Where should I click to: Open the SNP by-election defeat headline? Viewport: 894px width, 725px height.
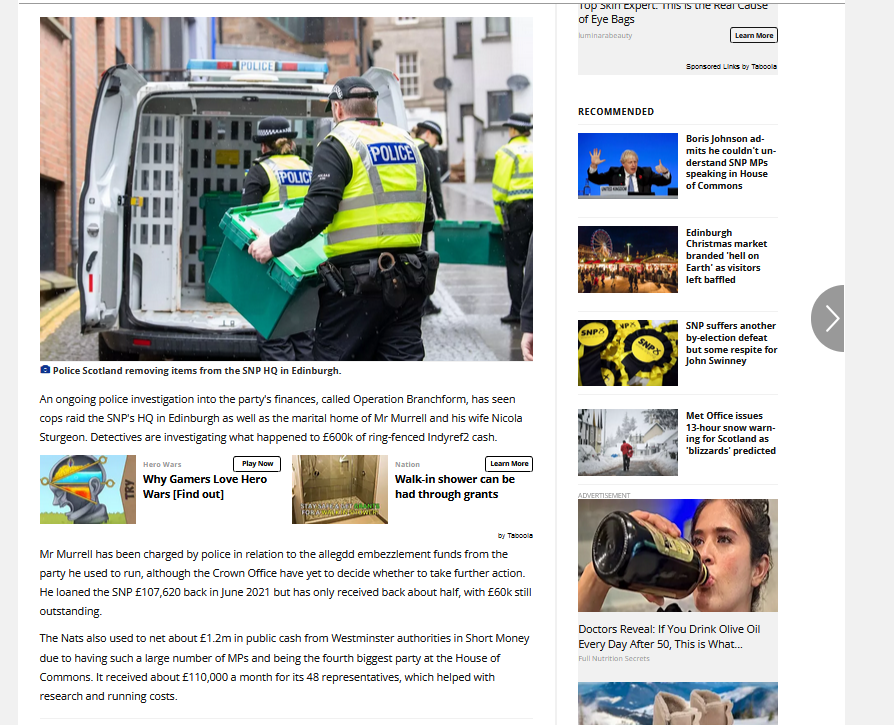click(731, 343)
